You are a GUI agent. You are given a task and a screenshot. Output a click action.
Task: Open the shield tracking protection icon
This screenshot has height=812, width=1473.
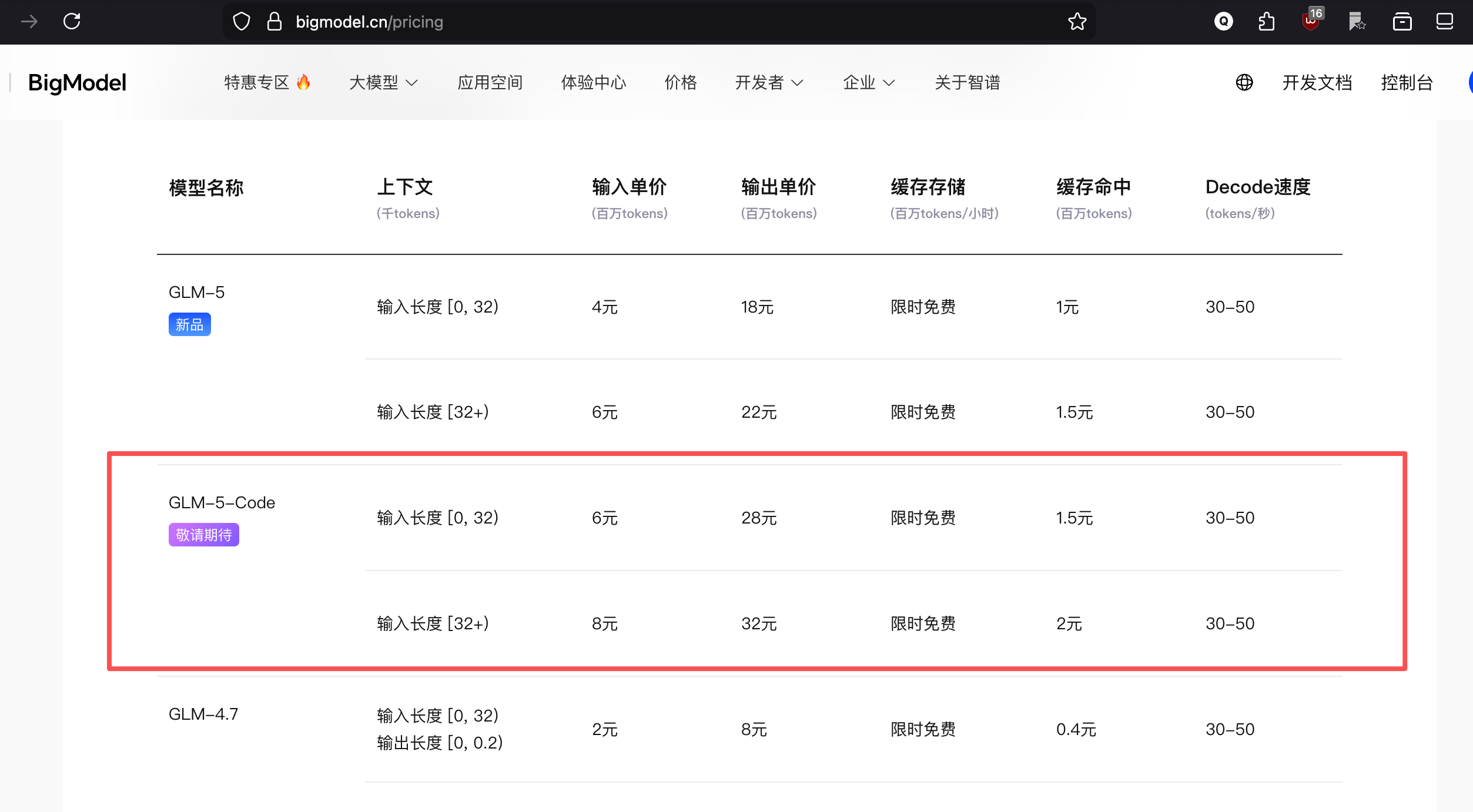[242, 22]
